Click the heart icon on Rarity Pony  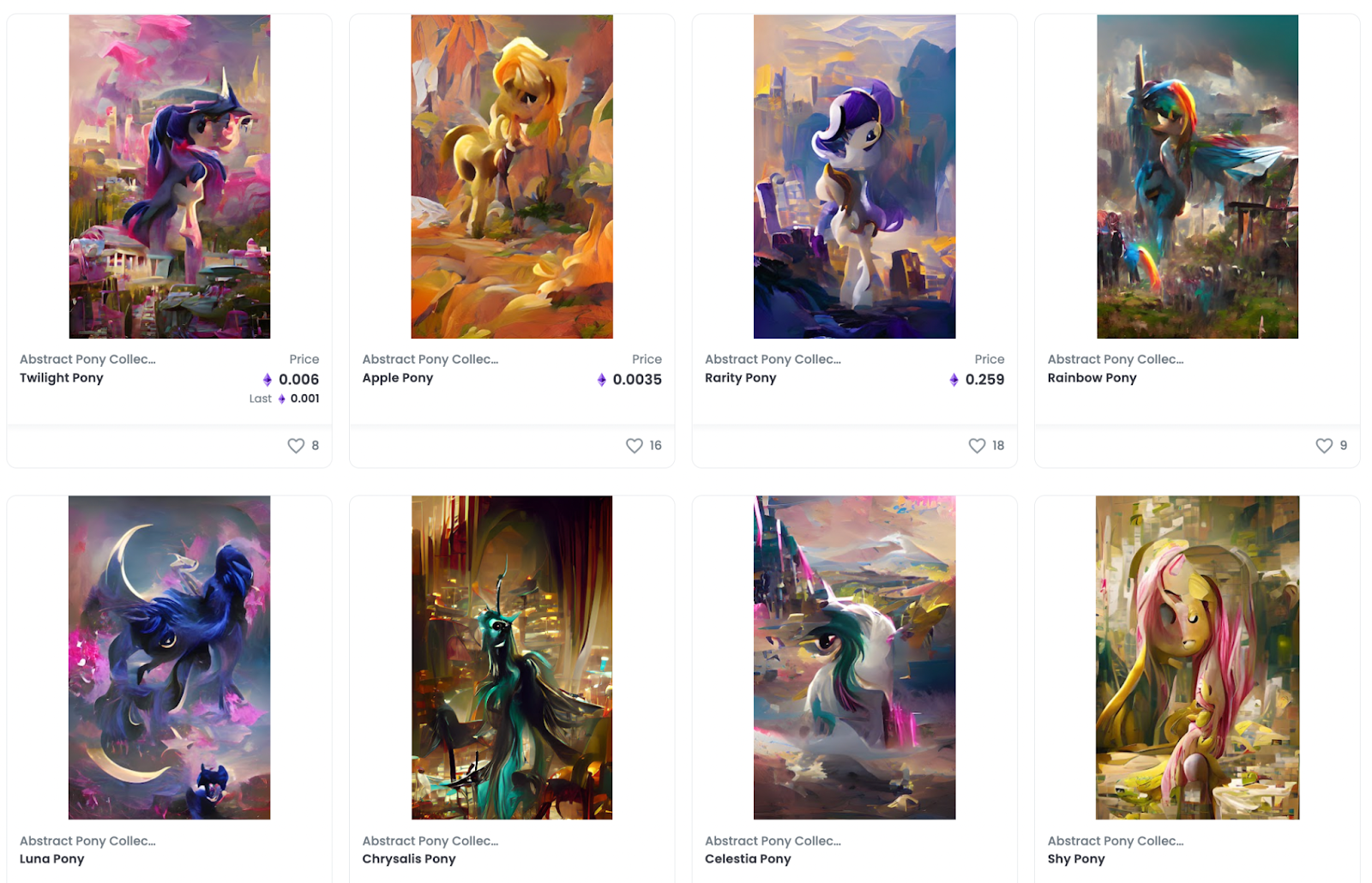tap(977, 446)
